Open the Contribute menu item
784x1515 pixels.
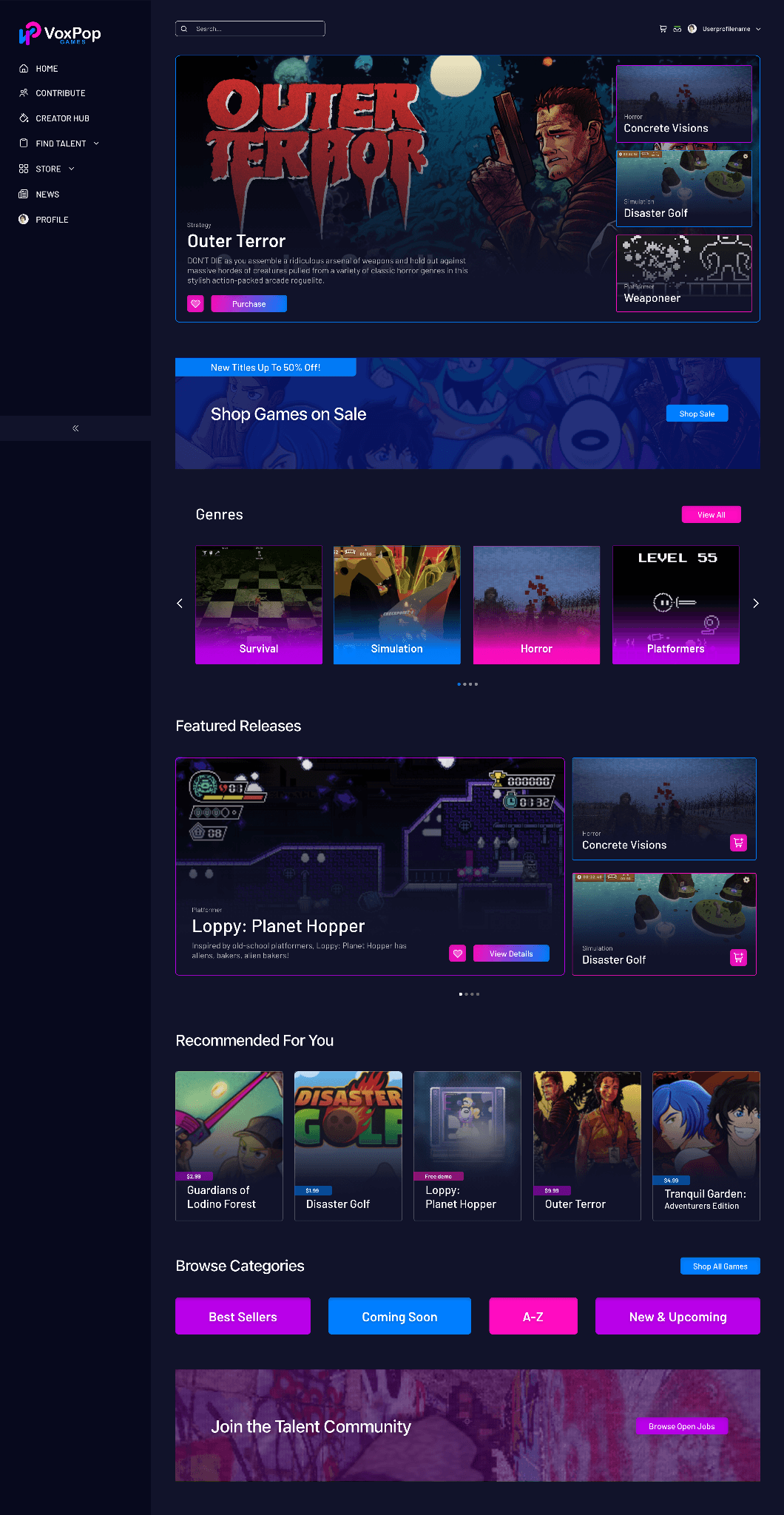point(61,93)
